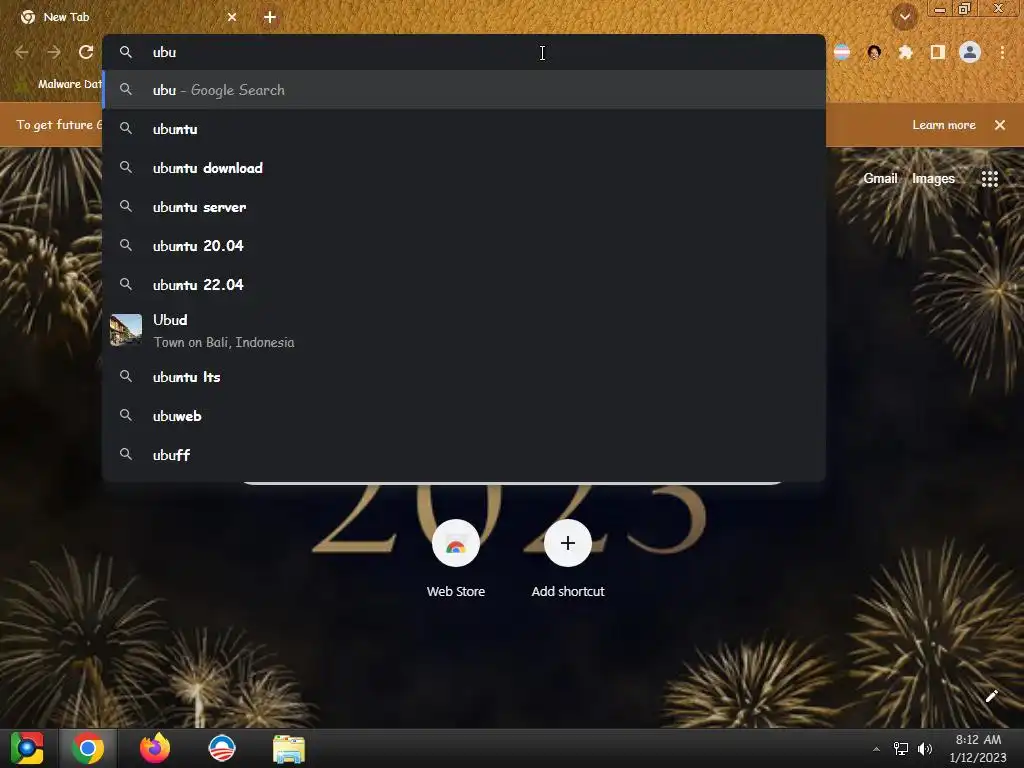
Task: Choose the 'ubuntu download' suggestion
Action: click(x=464, y=168)
